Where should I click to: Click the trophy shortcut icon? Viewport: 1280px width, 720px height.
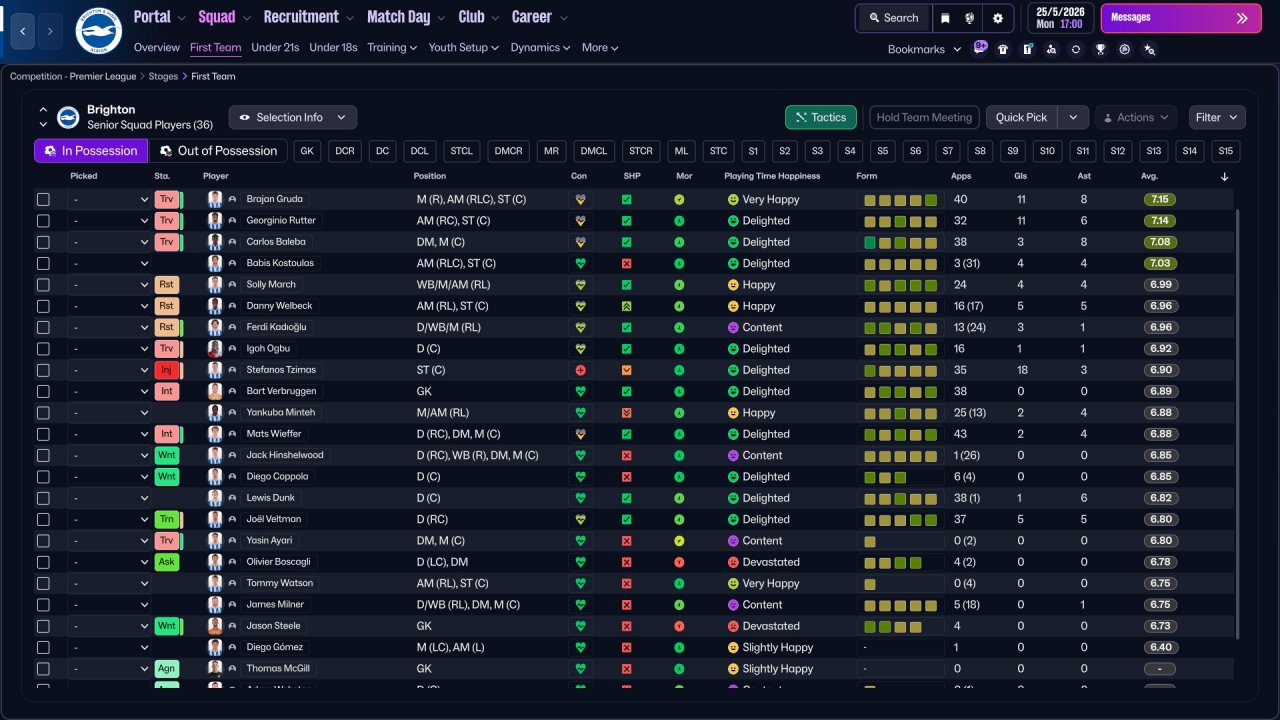point(1100,49)
